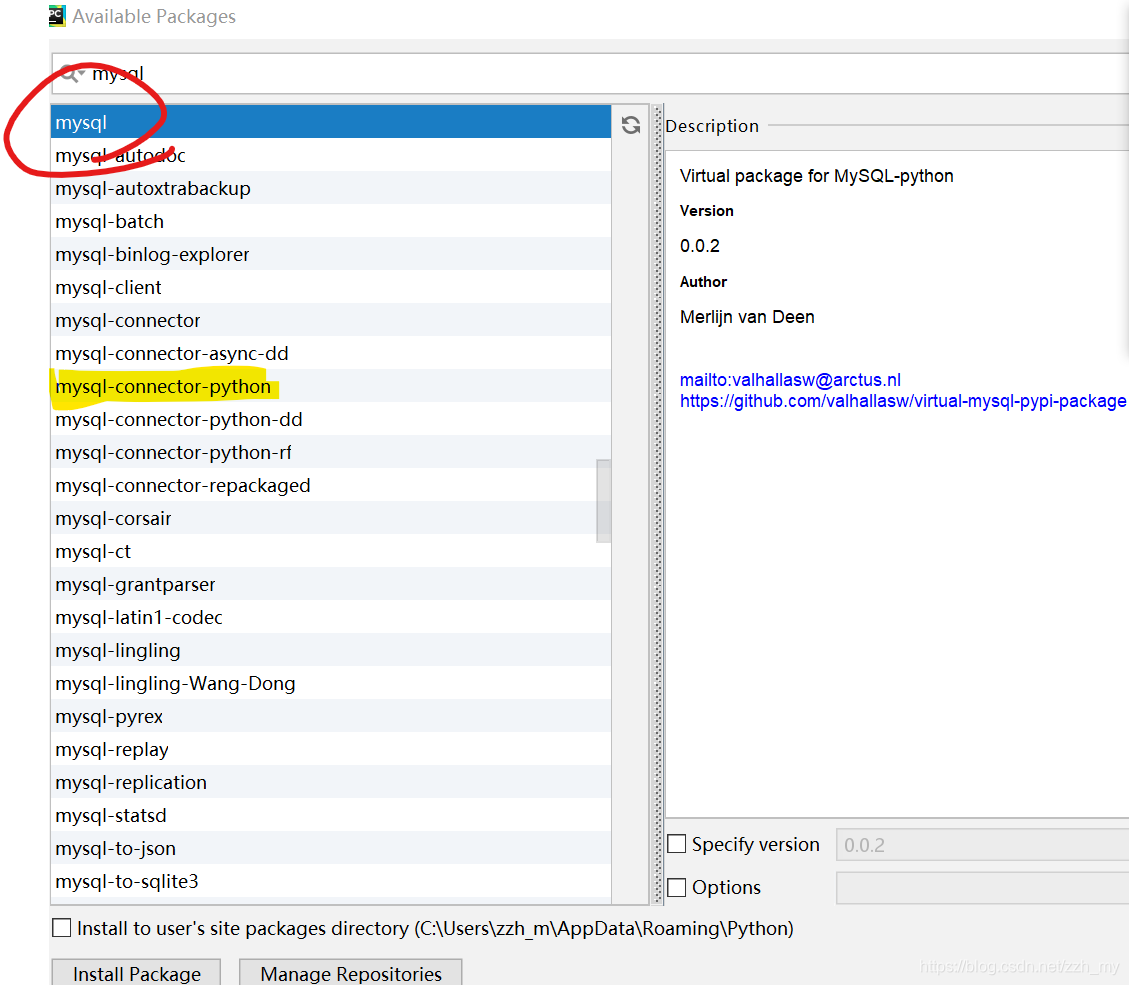The image size is (1129, 985).
Task: Select mysql-statsd package
Action: 331,816
